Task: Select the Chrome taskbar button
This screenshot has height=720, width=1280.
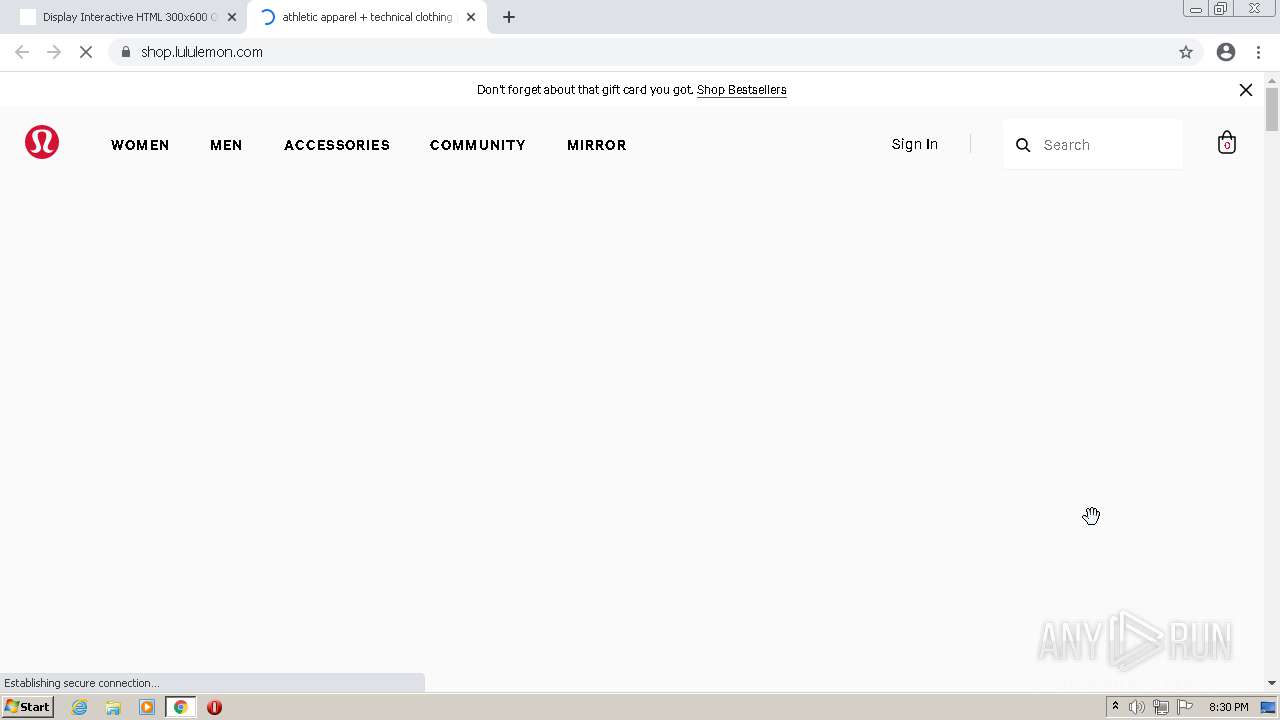Action: [181, 707]
